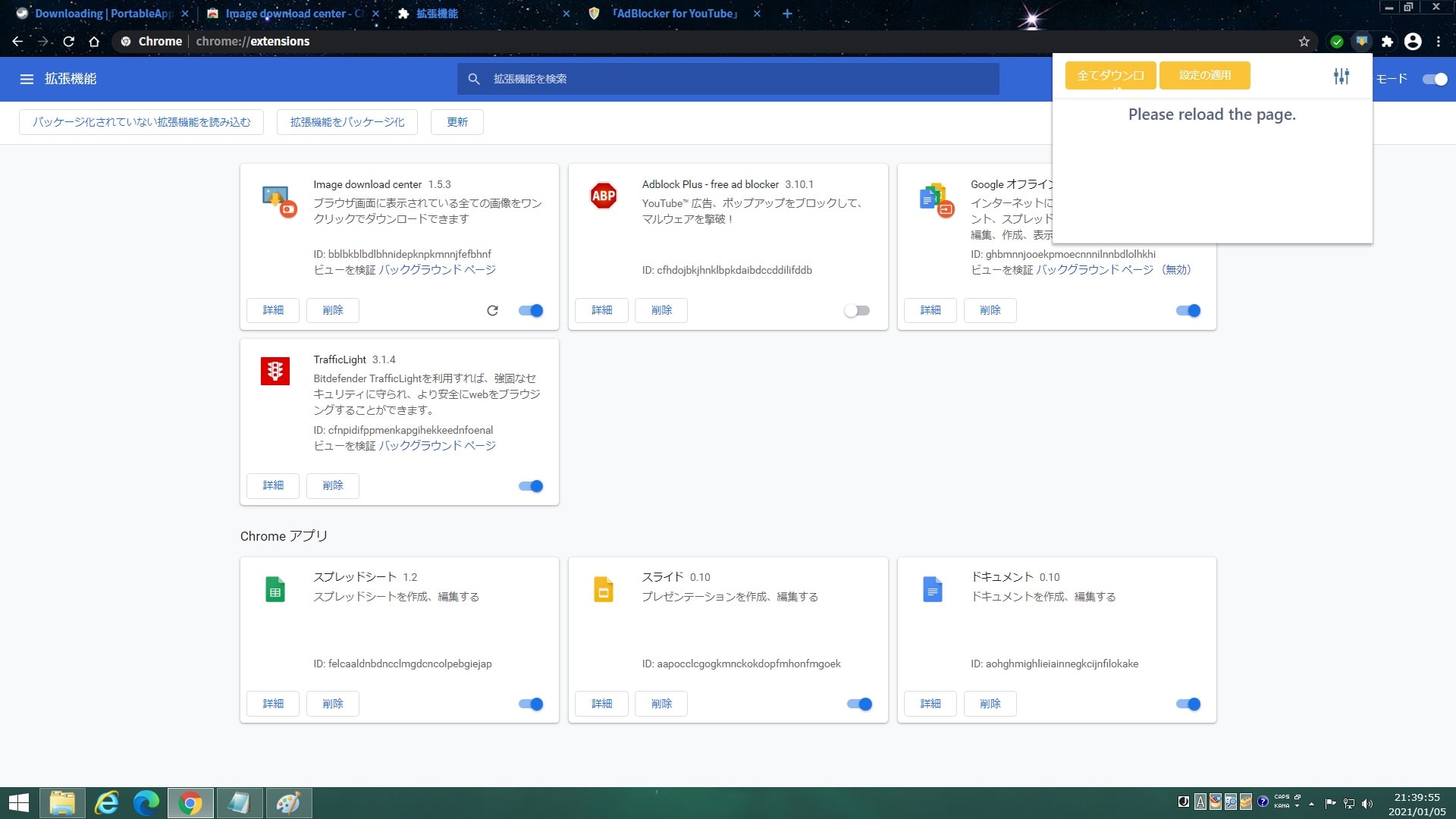Click パッケージ化されていない拡張機能を読み込む button

click(x=141, y=122)
